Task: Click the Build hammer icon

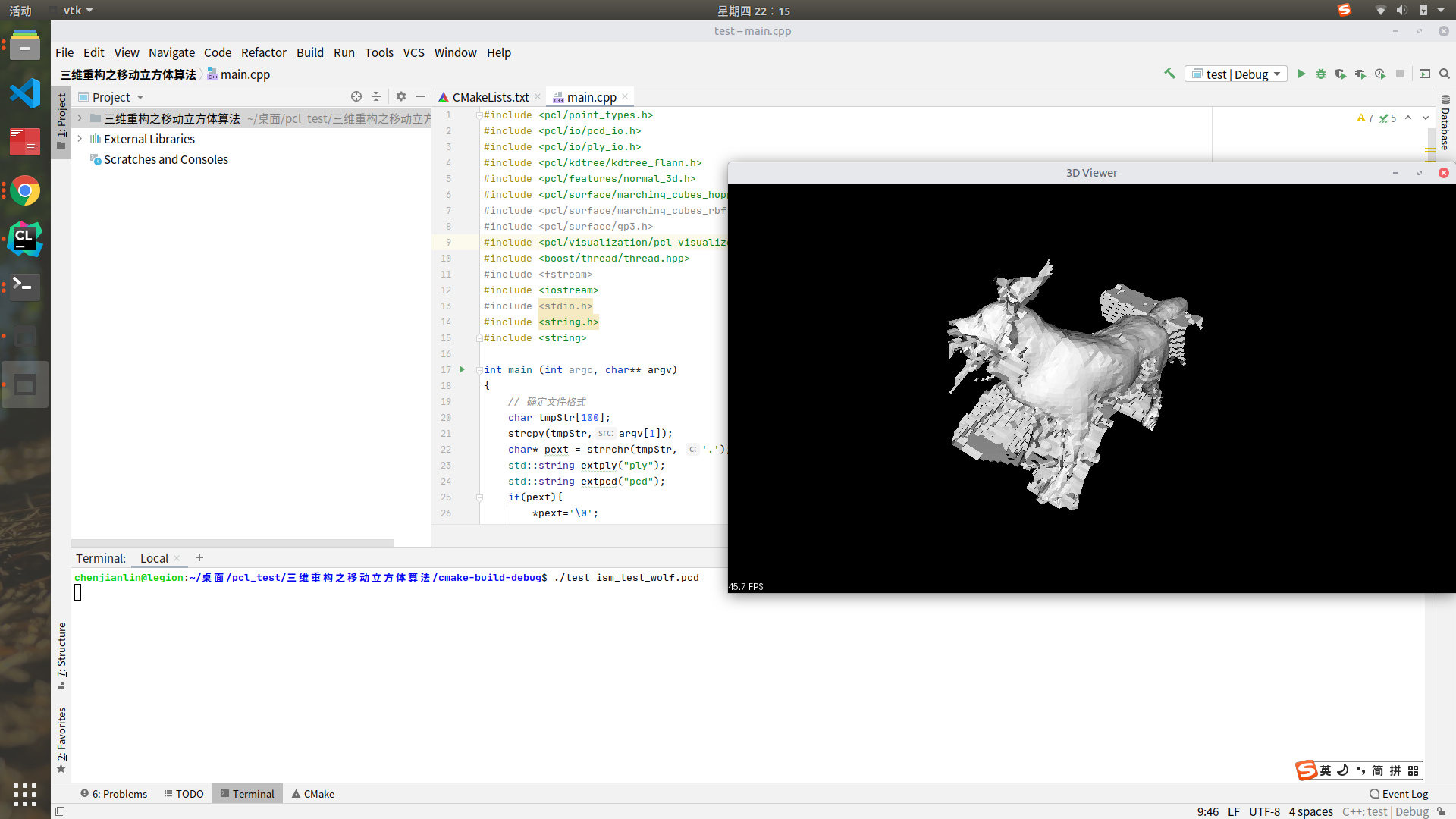Action: [x=1169, y=74]
